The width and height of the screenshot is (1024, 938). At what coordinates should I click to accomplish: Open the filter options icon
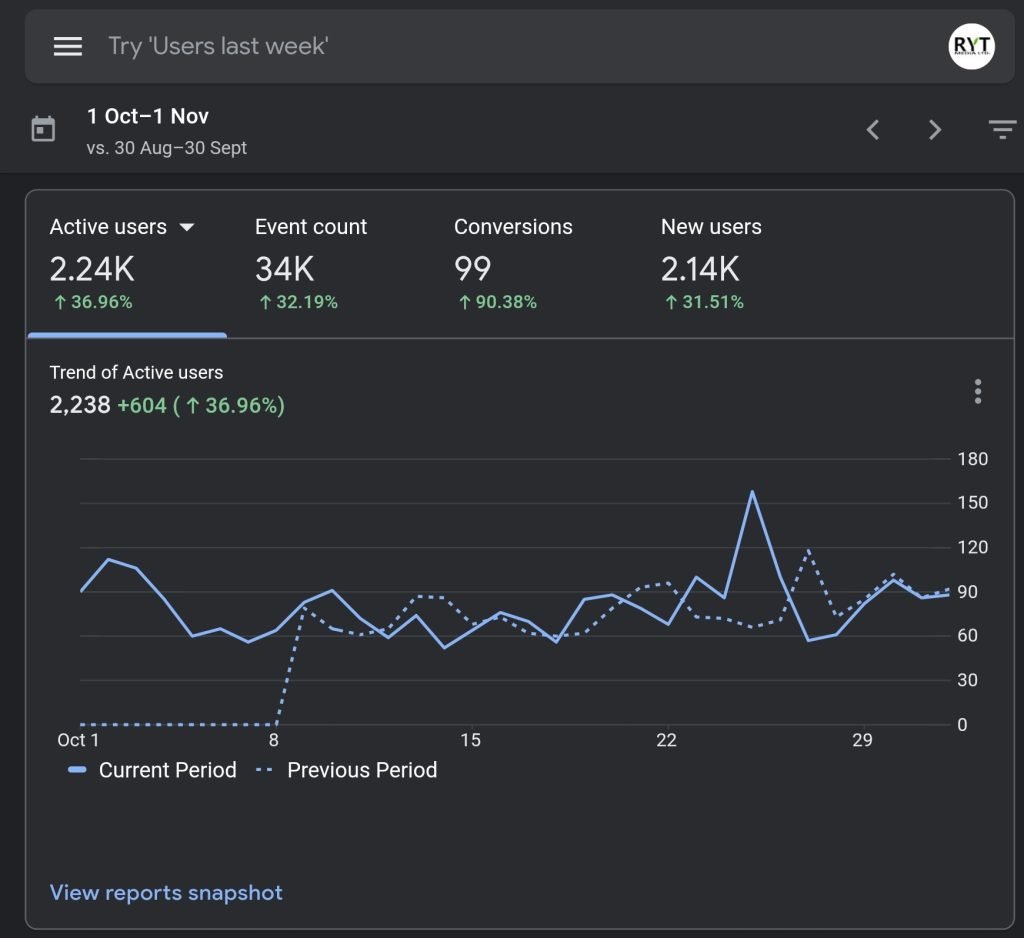1001,130
